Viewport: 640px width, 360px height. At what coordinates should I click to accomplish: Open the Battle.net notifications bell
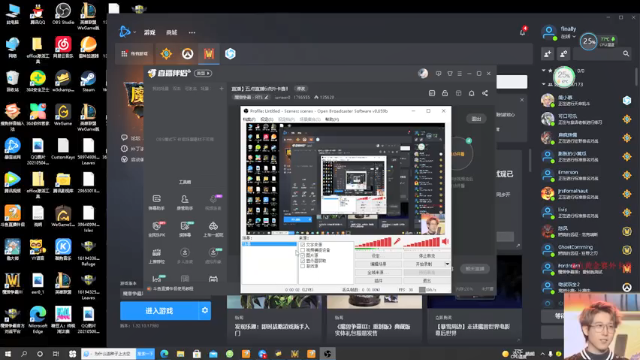click(x=522, y=32)
